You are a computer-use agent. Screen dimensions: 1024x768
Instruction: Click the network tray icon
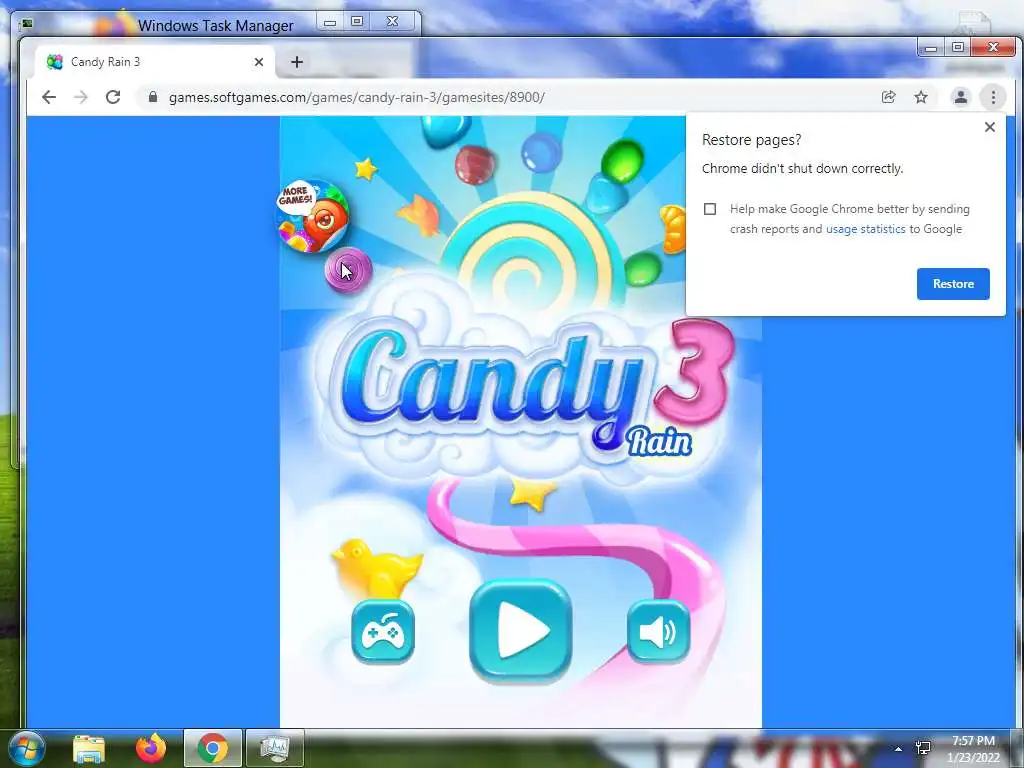[923, 748]
